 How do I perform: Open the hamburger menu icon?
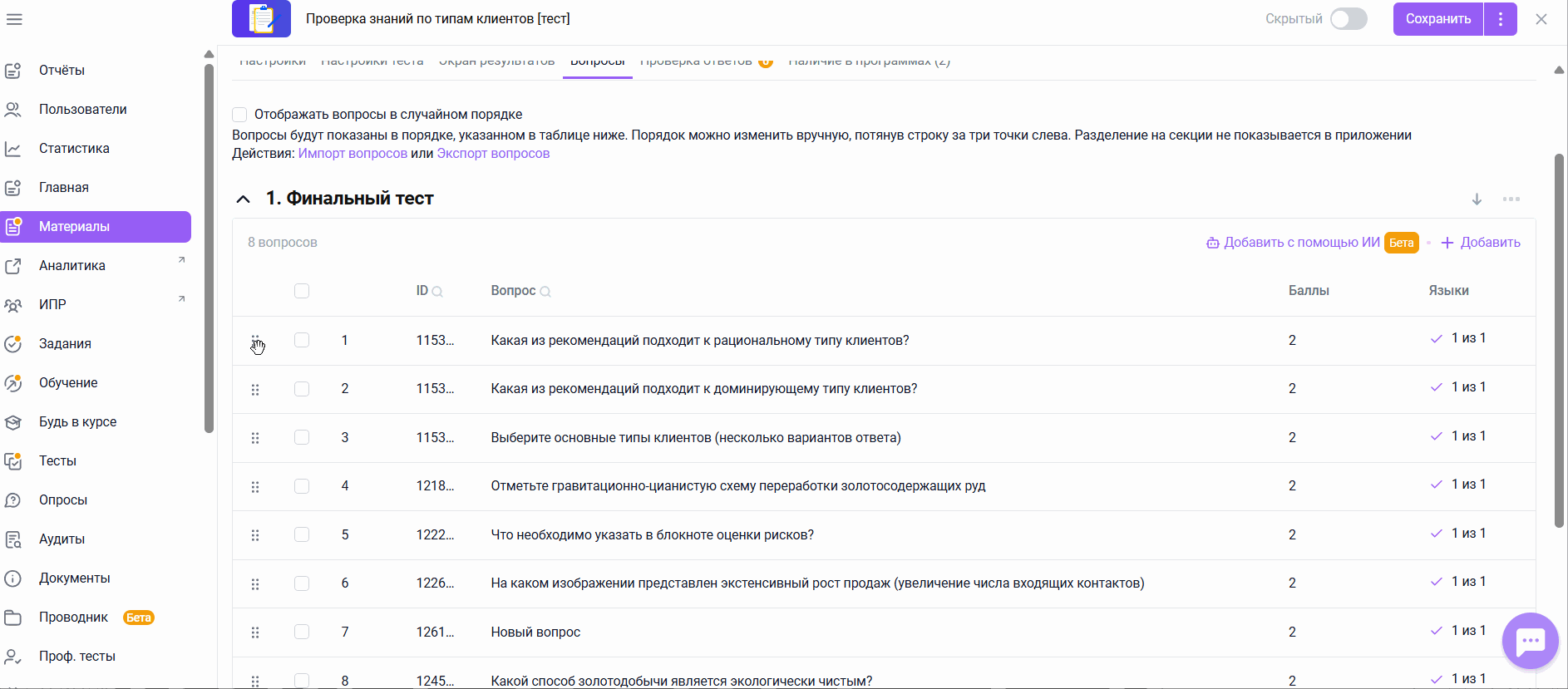(14, 19)
